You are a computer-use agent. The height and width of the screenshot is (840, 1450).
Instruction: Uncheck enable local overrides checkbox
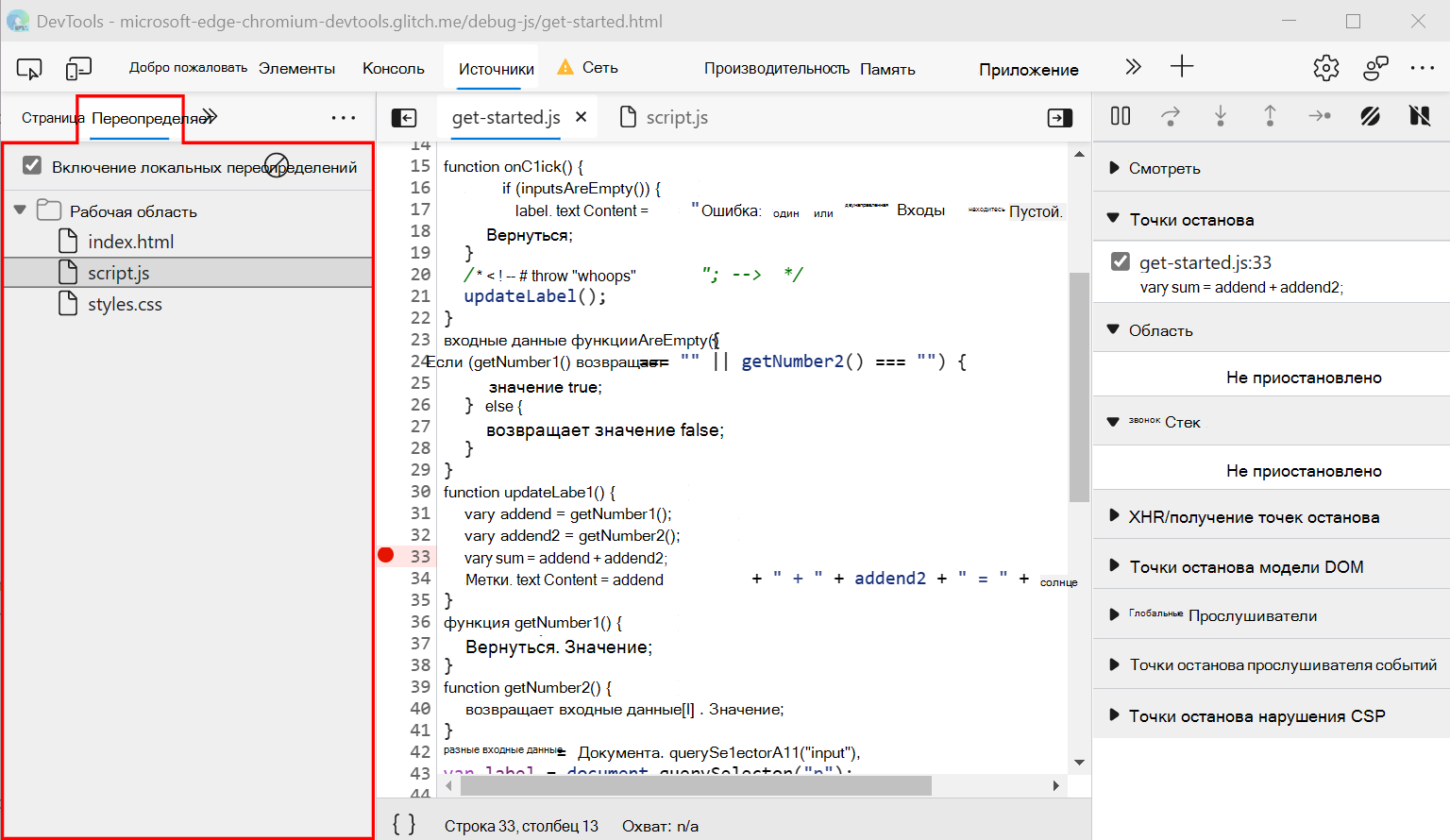coord(32,166)
